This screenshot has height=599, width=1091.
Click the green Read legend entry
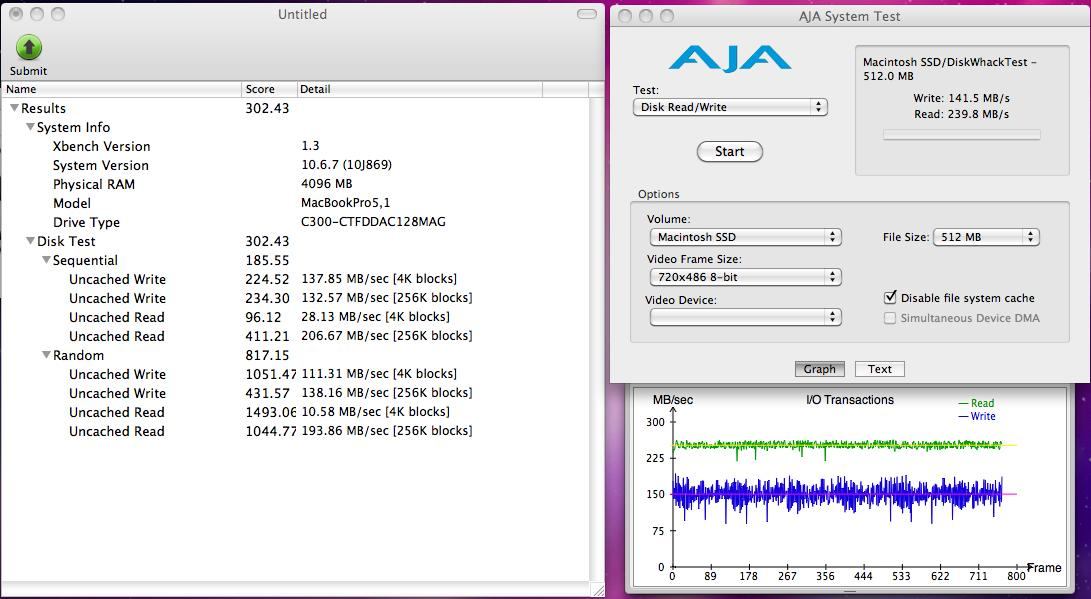pyautogui.click(x=976, y=403)
